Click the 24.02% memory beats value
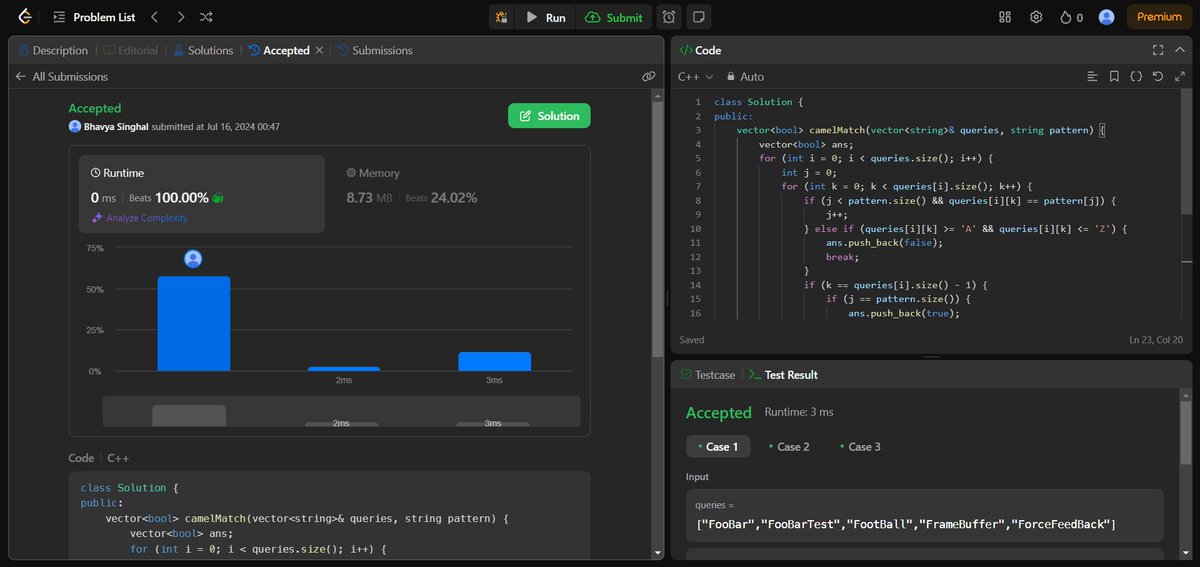The height and width of the screenshot is (567, 1200). tap(454, 198)
